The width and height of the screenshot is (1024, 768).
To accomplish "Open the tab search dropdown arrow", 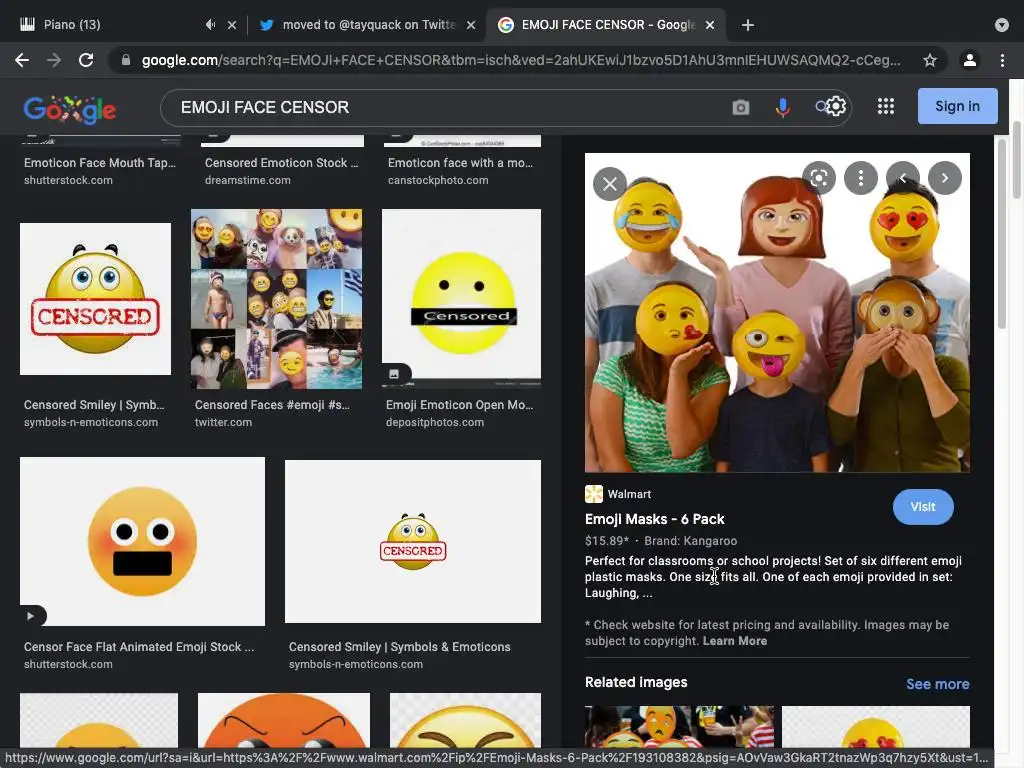I will 1001,25.
